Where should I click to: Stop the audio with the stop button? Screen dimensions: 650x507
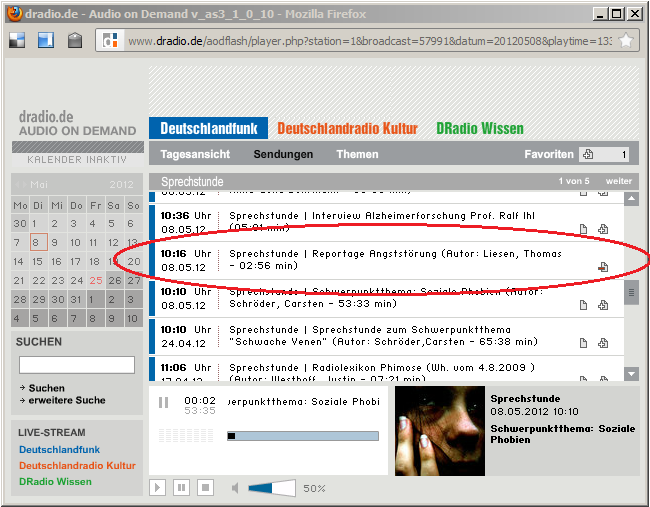pos(205,487)
